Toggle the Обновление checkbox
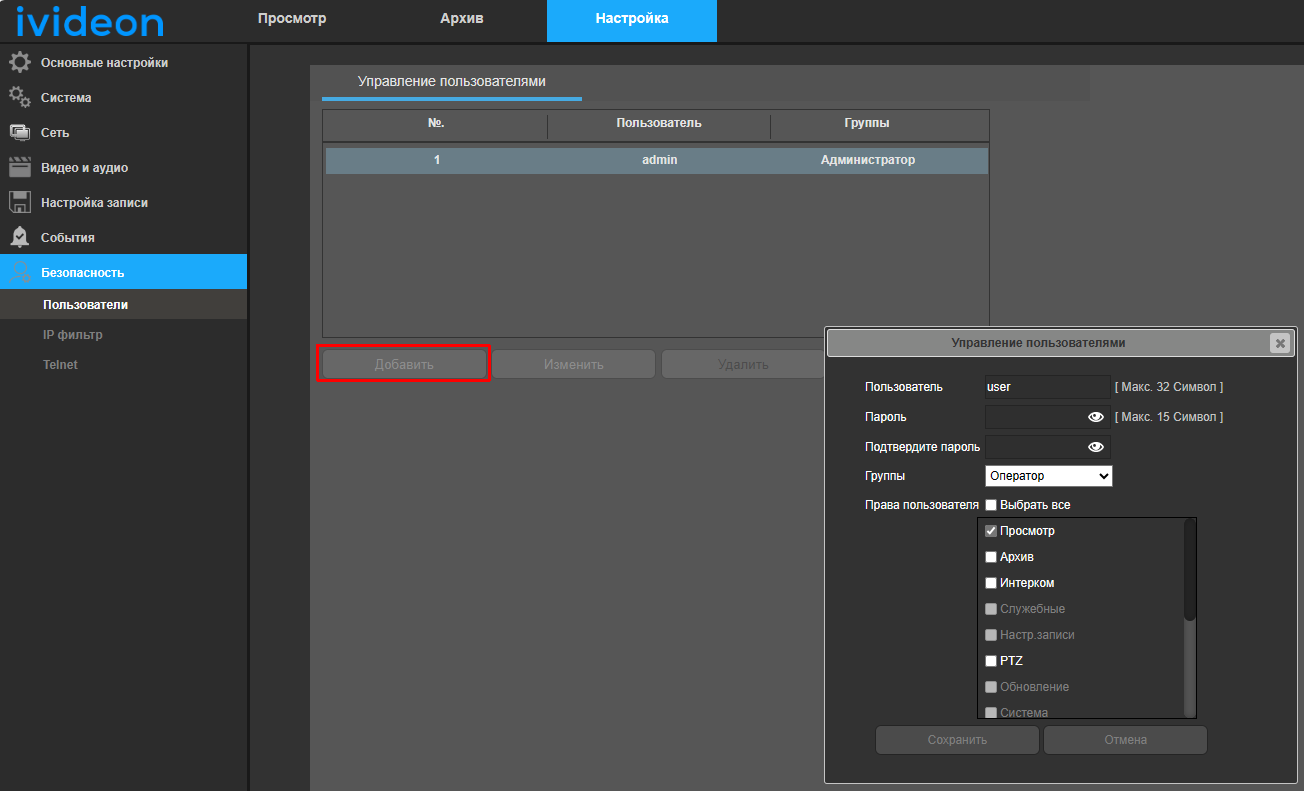Viewport: 1304px width, 791px height. pyautogui.click(x=991, y=687)
